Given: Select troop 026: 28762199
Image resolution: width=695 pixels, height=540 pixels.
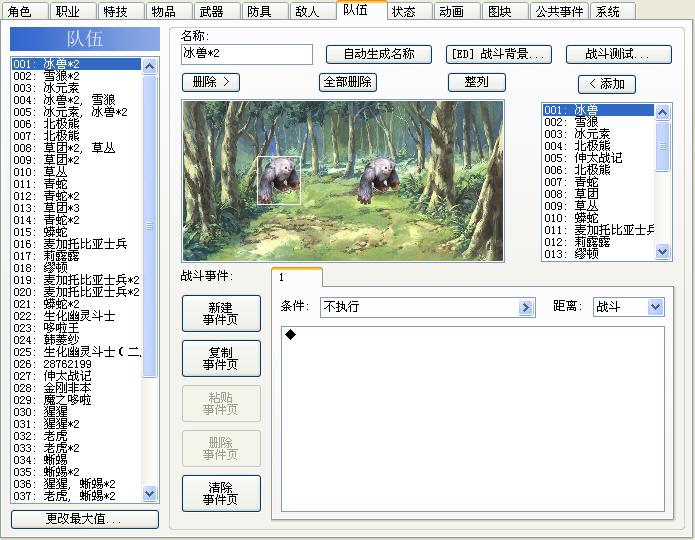Looking at the screenshot, I should point(76,364).
